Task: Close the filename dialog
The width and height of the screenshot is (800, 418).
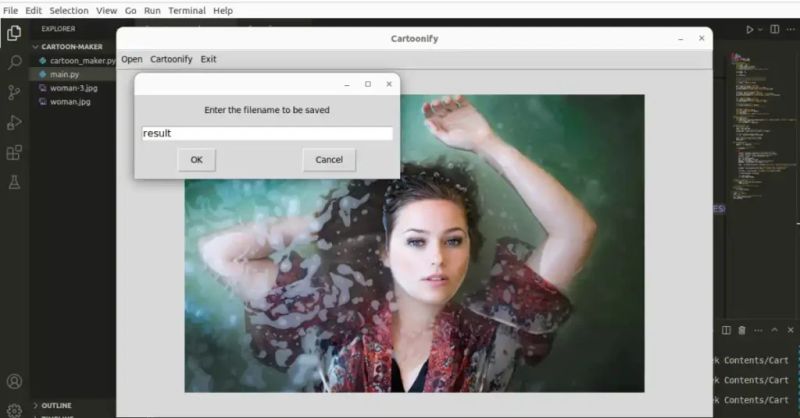Action: pyautogui.click(x=389, y=84)
